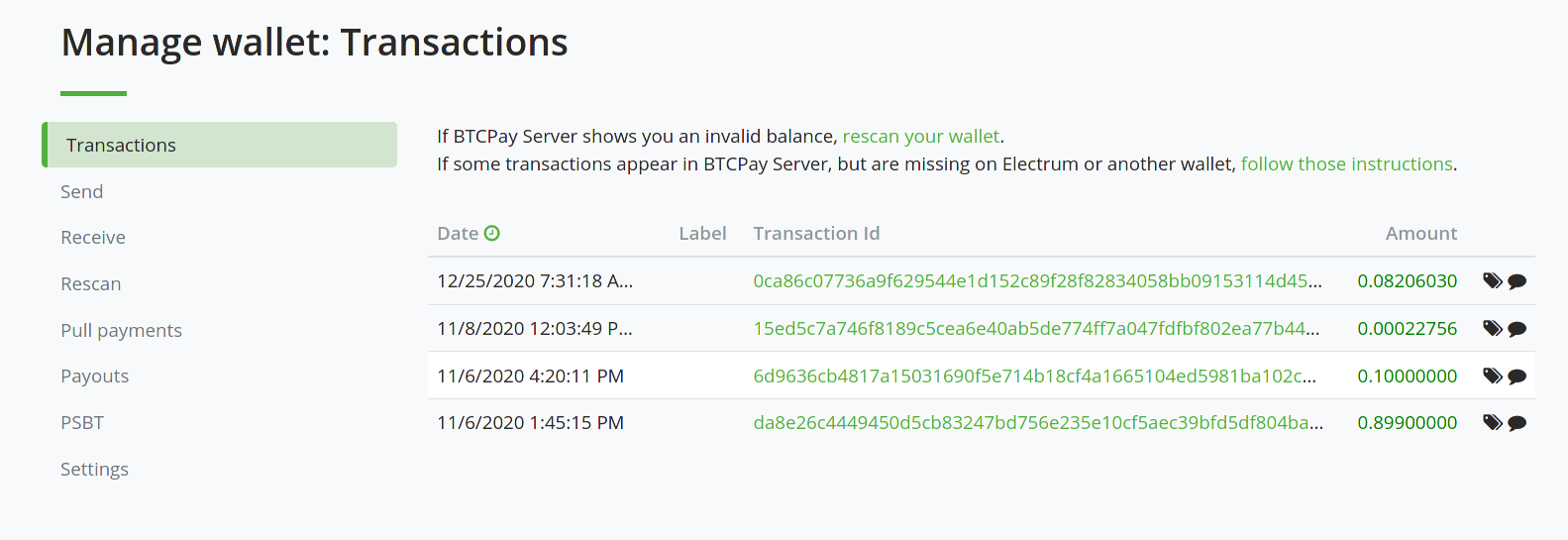The width and height of the screenshot is (1568, 540).
Task: Open the PSBT section
Action: click(82, 423)
